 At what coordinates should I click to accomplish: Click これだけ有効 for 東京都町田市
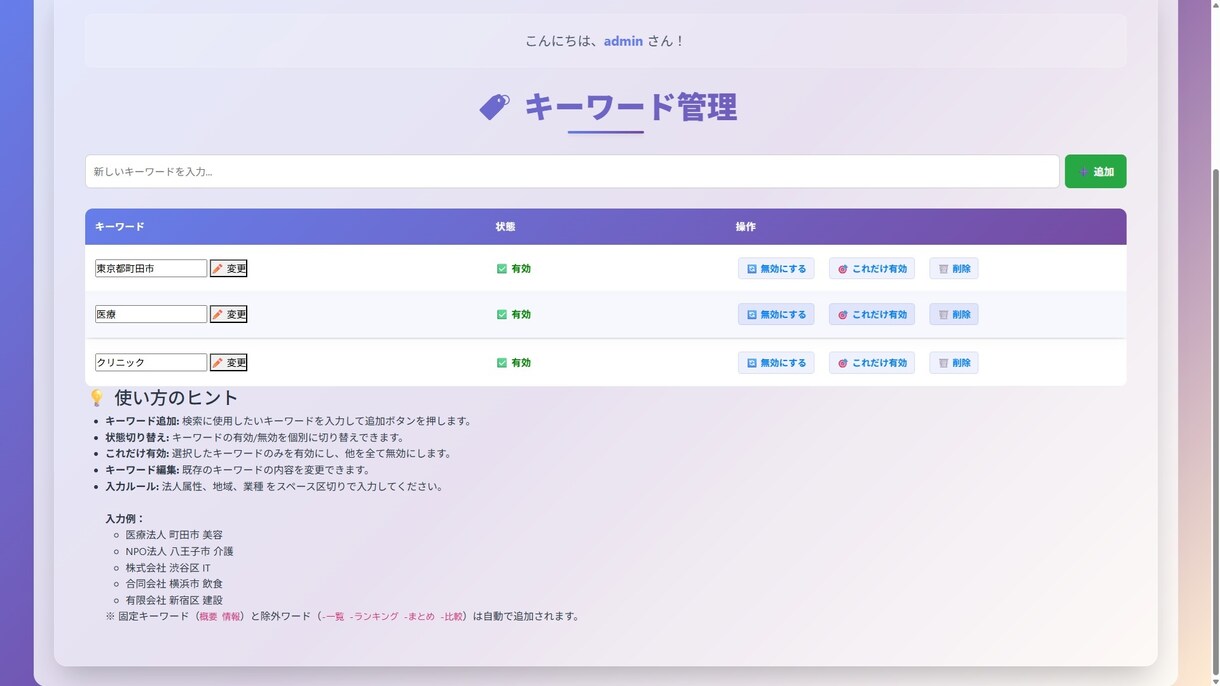tap(872, 268)
